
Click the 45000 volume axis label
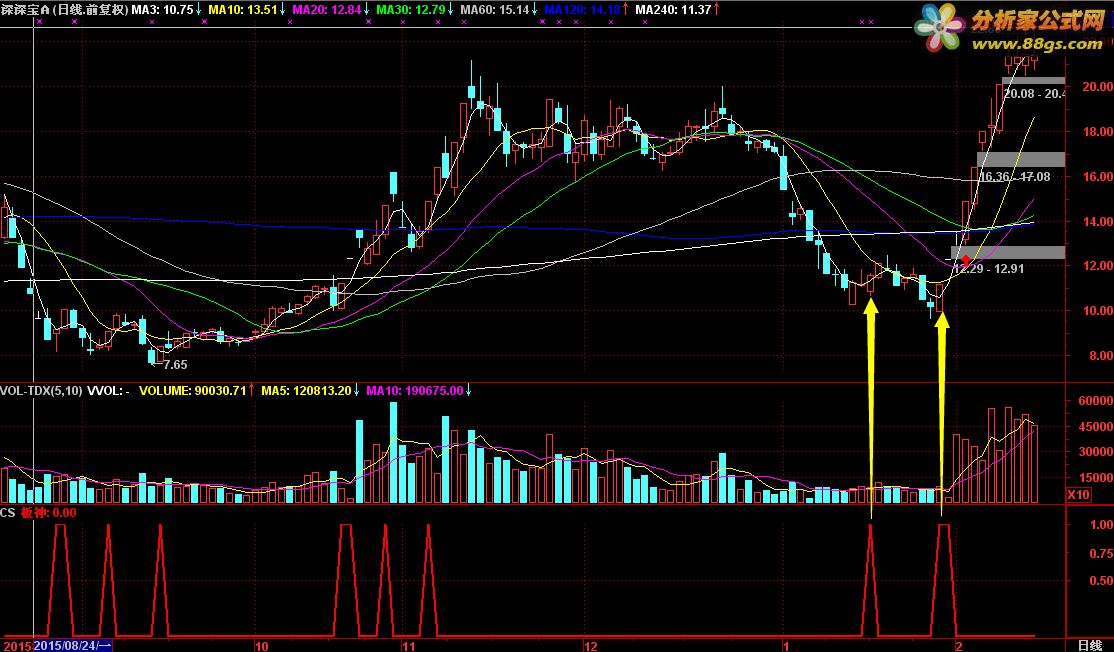1095,426
